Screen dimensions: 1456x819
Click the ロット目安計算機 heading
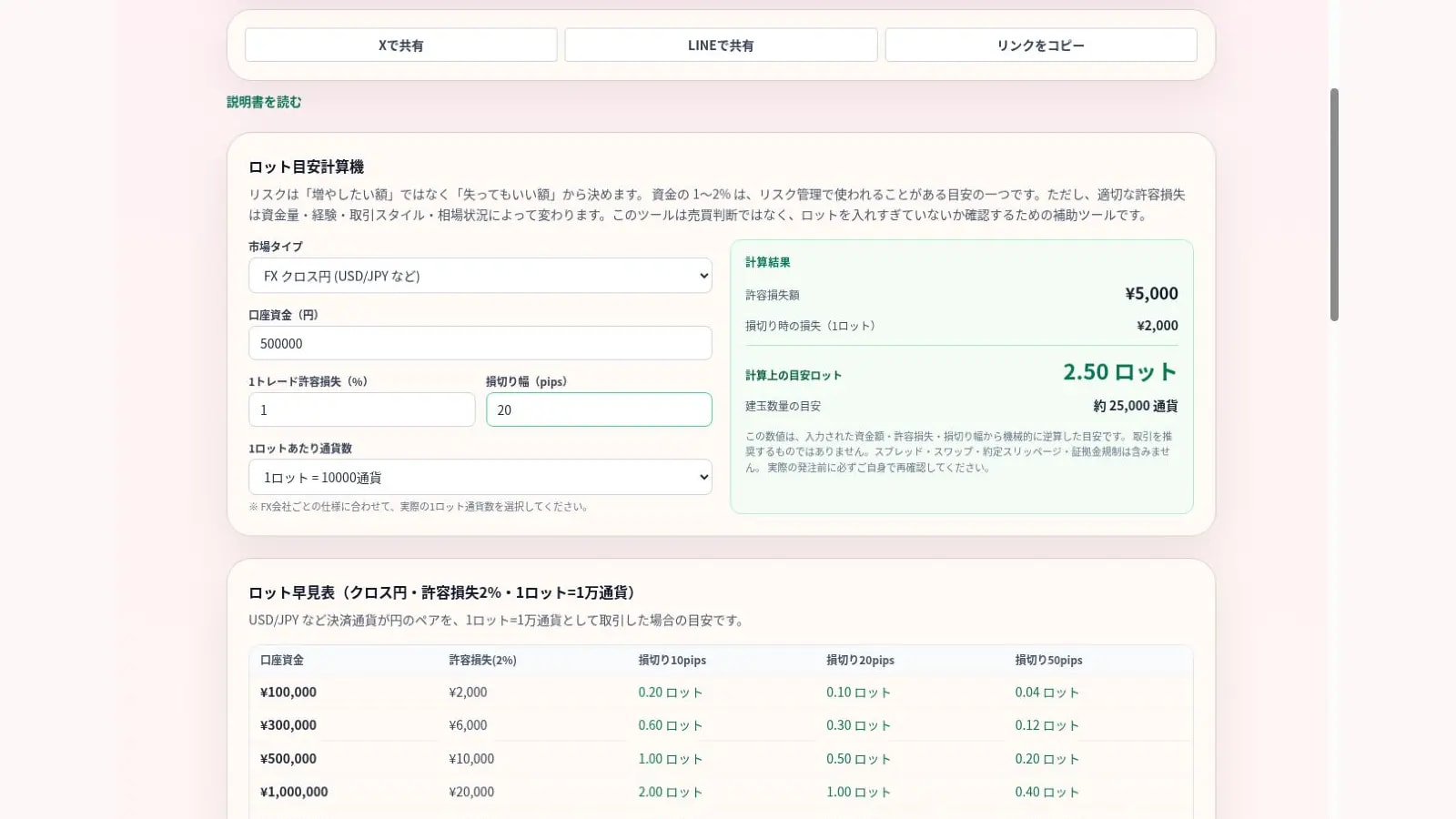[307, 167]
